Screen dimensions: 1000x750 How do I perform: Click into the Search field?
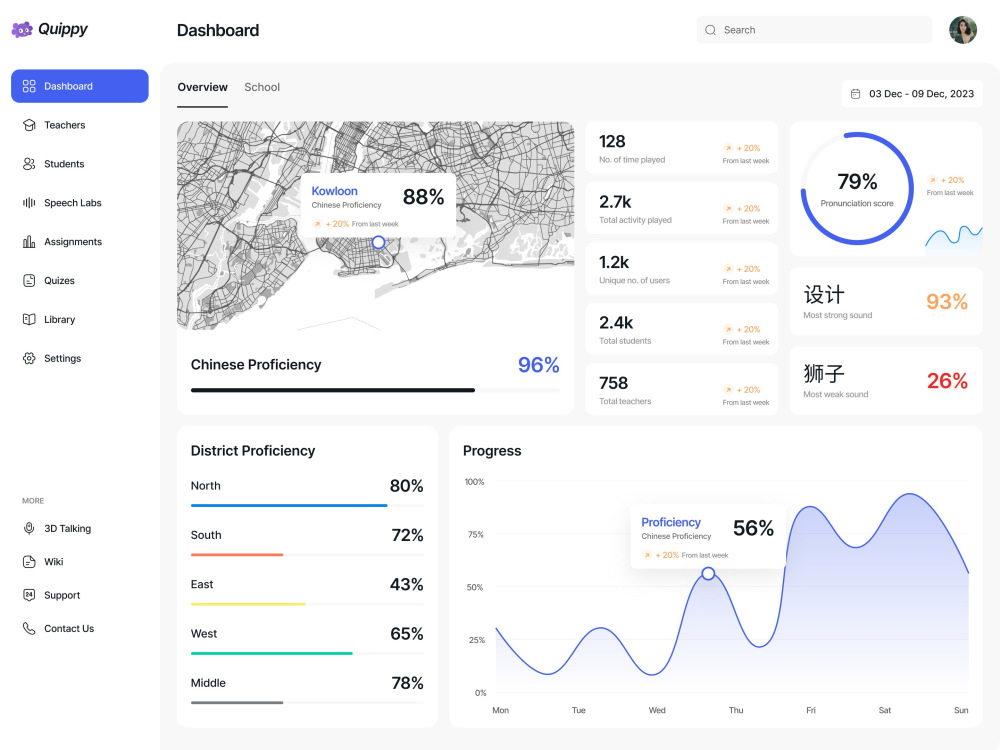[814, 30]
